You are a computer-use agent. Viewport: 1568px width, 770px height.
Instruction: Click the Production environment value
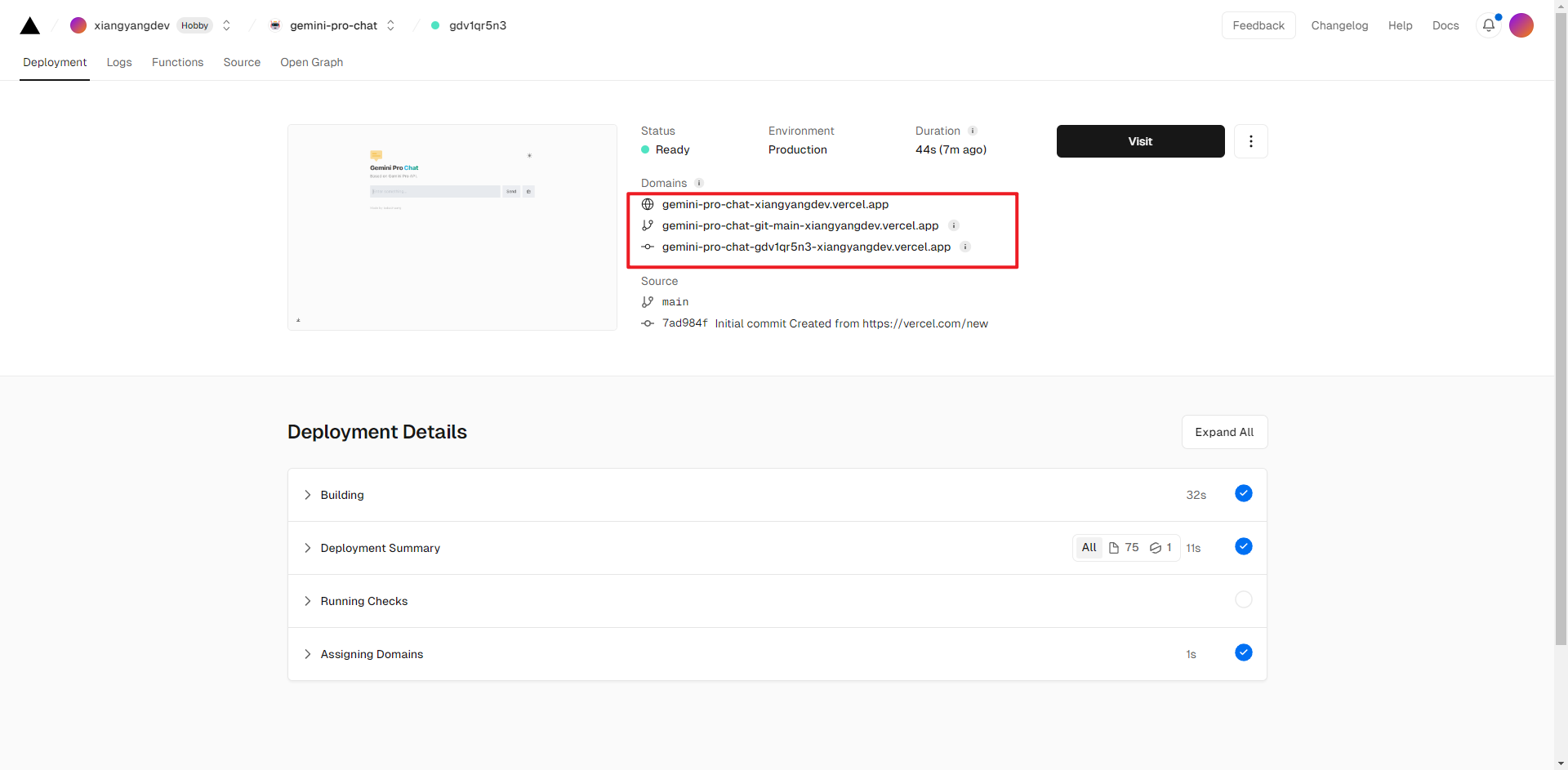[x=797, y=149]
